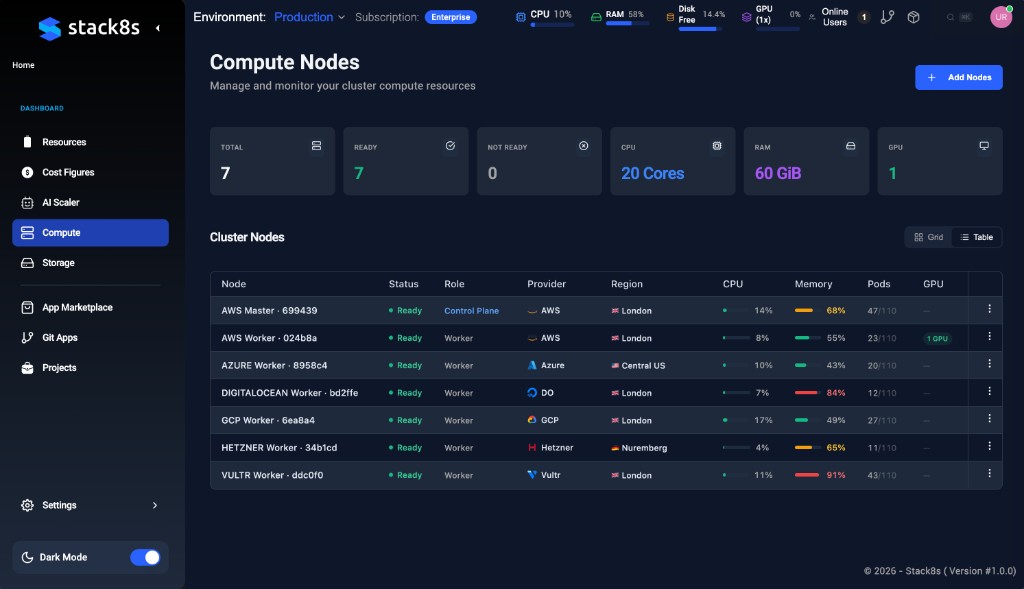Select Compute in the sidebar navigation

[62, 232]
